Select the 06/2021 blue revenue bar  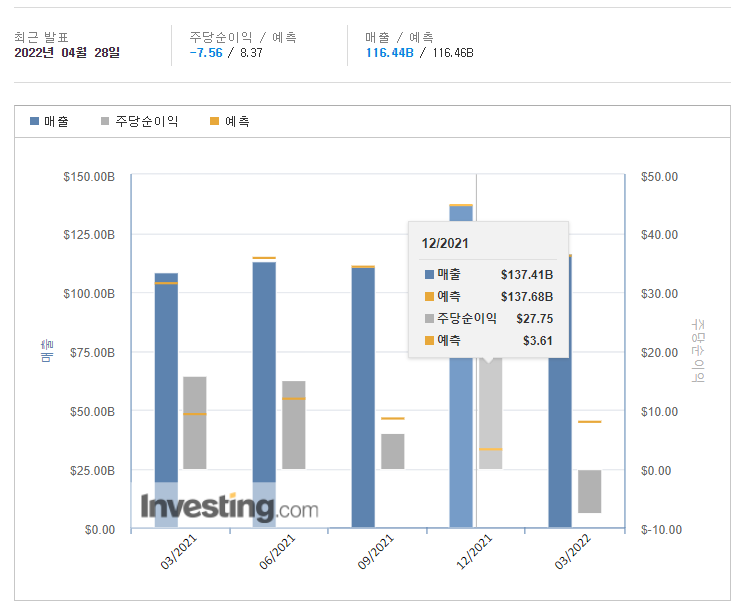coord(264,394)
